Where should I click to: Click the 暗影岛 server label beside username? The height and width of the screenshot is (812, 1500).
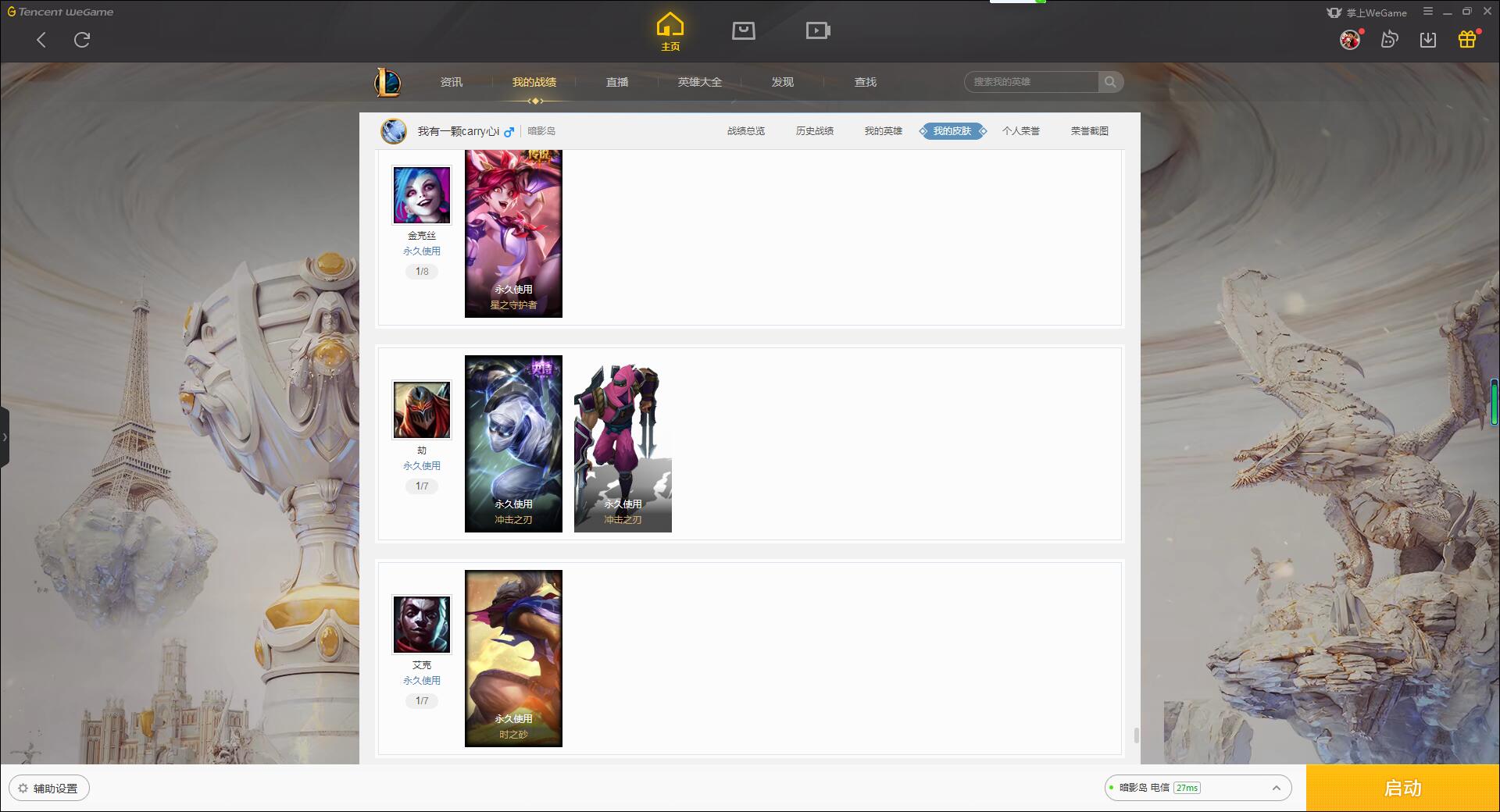541,131
